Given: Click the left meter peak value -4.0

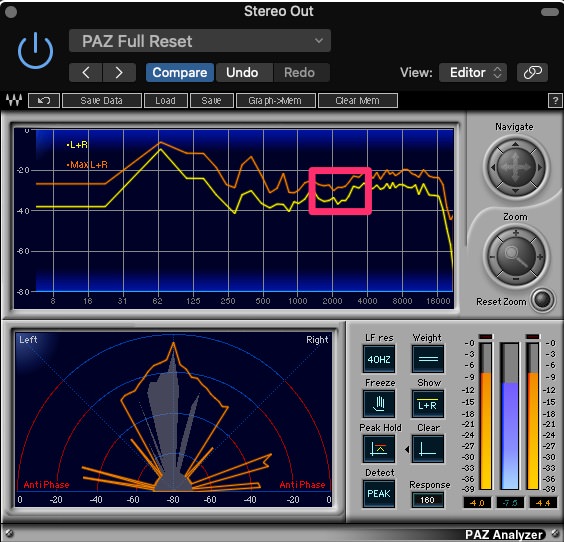Looking at the screenshot, I should tap(477, 502).
